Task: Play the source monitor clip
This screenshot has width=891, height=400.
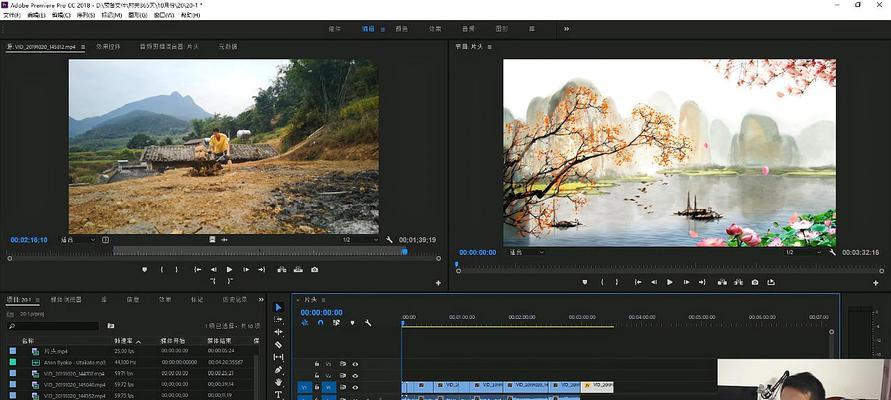Action: [230, 269]
